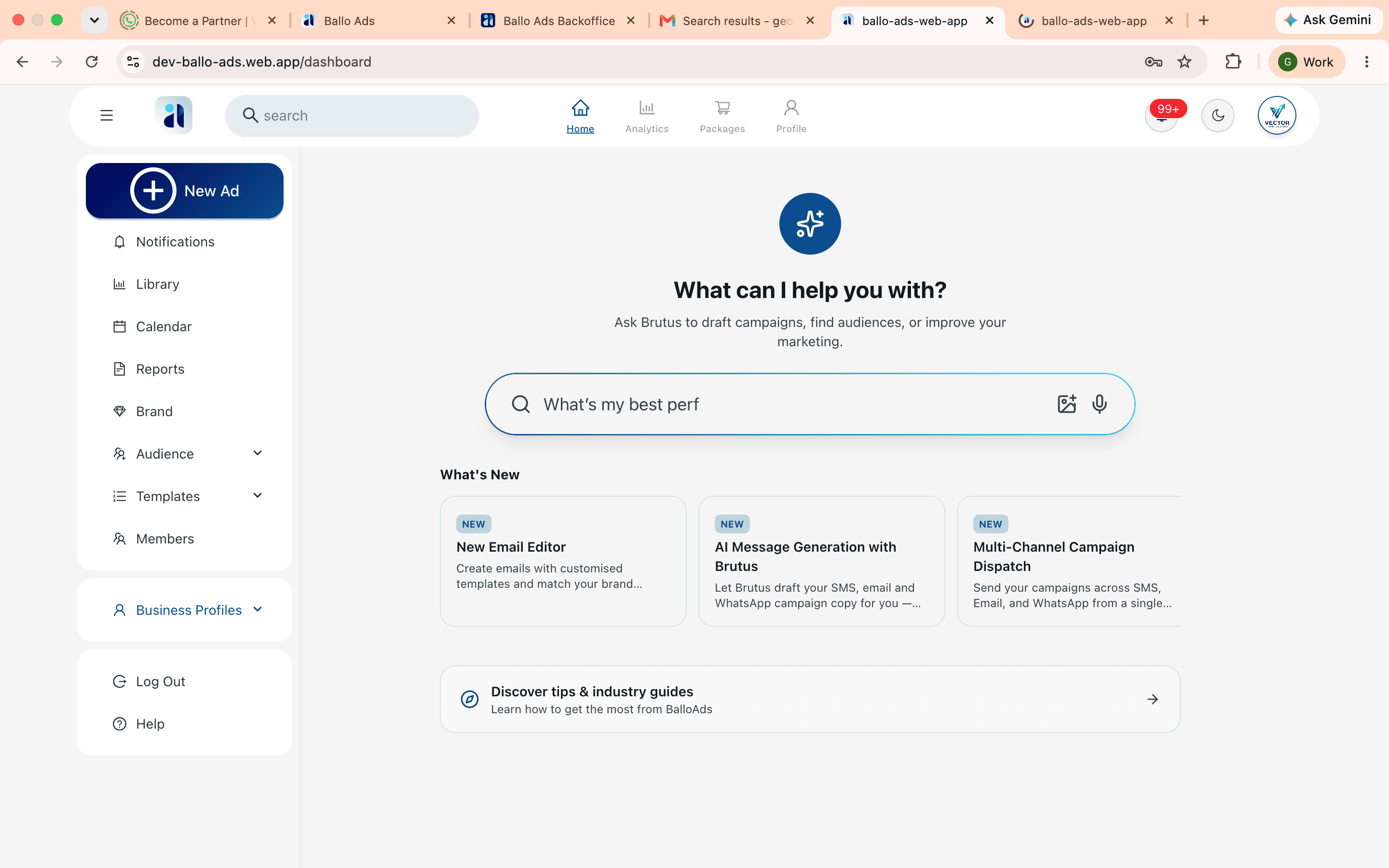Viewport: 1389px width, 868px height.
Task: Click the Brutus sparkle icon
Action: [810, 224]
